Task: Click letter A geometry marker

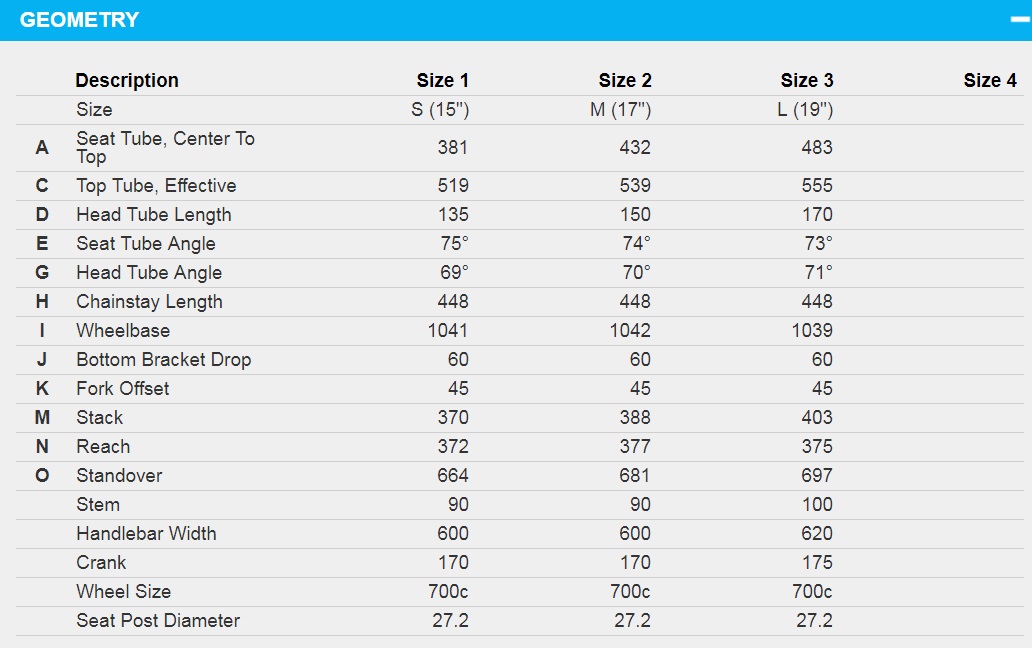Action: click(x=42, y=147)
